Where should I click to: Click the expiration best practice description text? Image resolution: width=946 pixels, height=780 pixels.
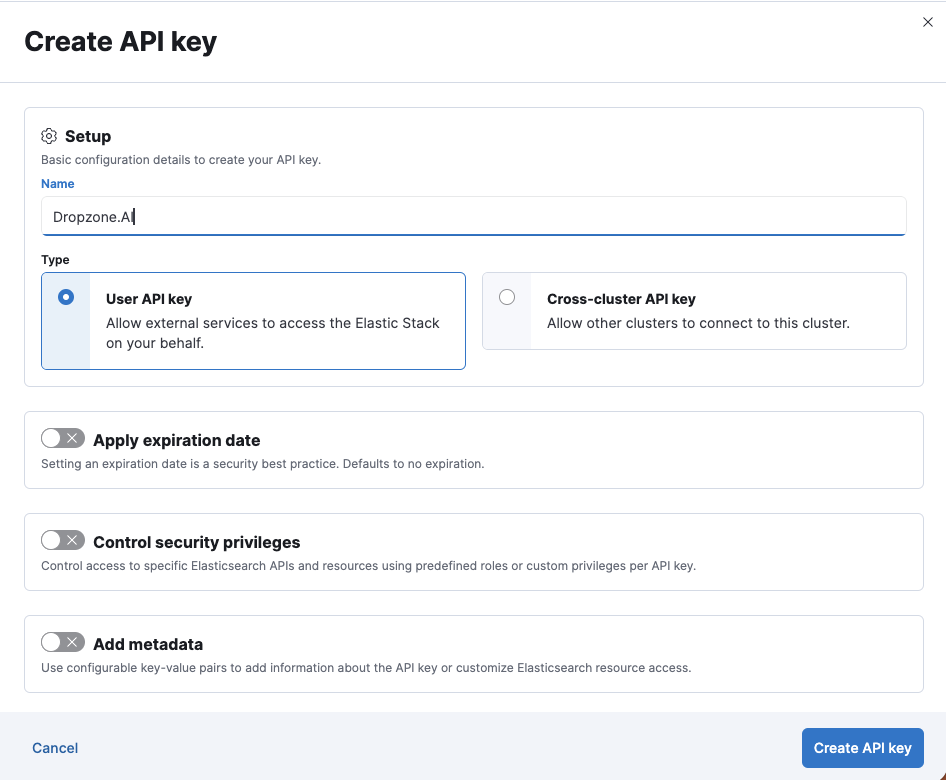[x=262, y=464]
